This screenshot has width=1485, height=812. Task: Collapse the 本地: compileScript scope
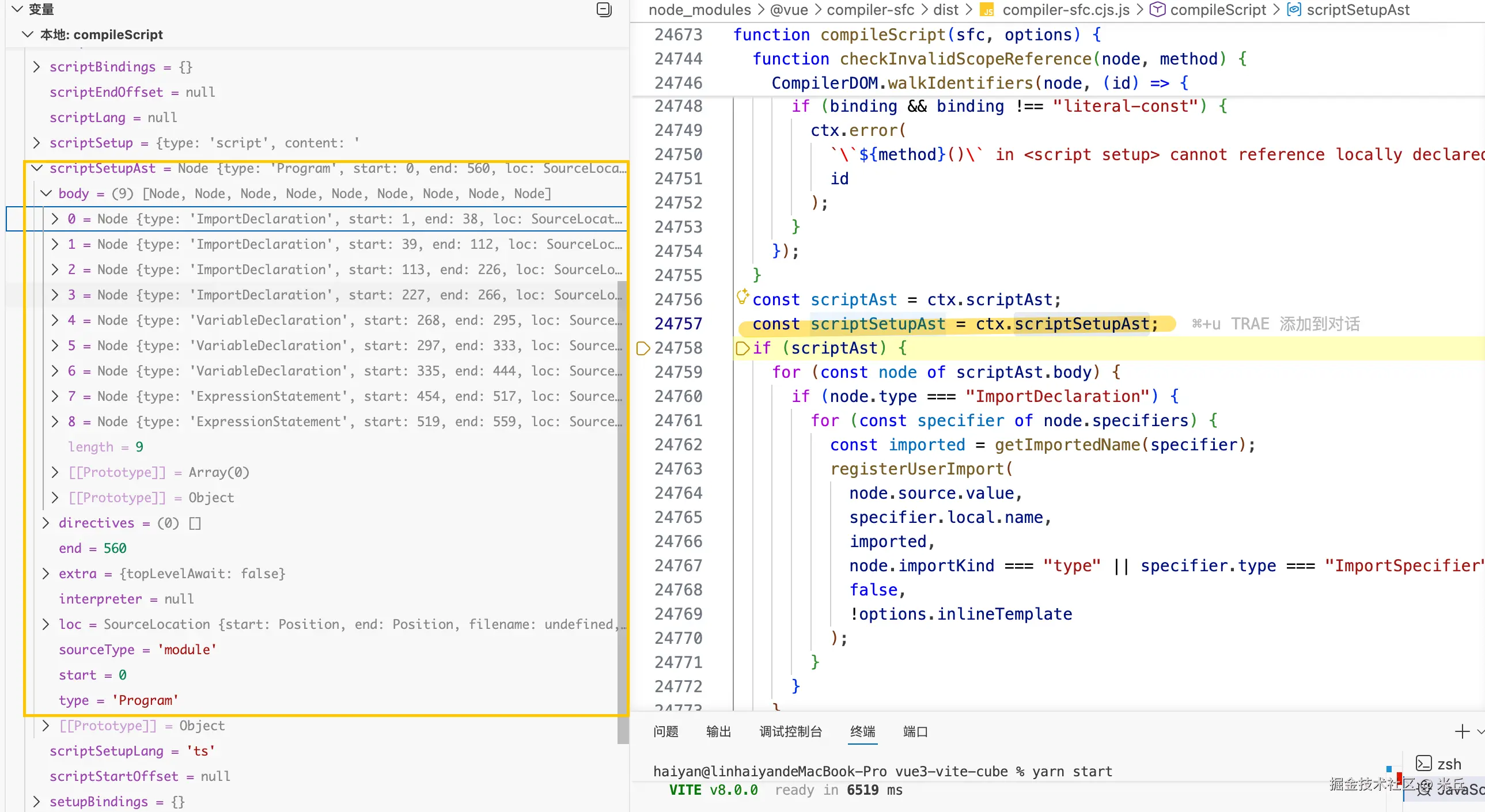27,35
